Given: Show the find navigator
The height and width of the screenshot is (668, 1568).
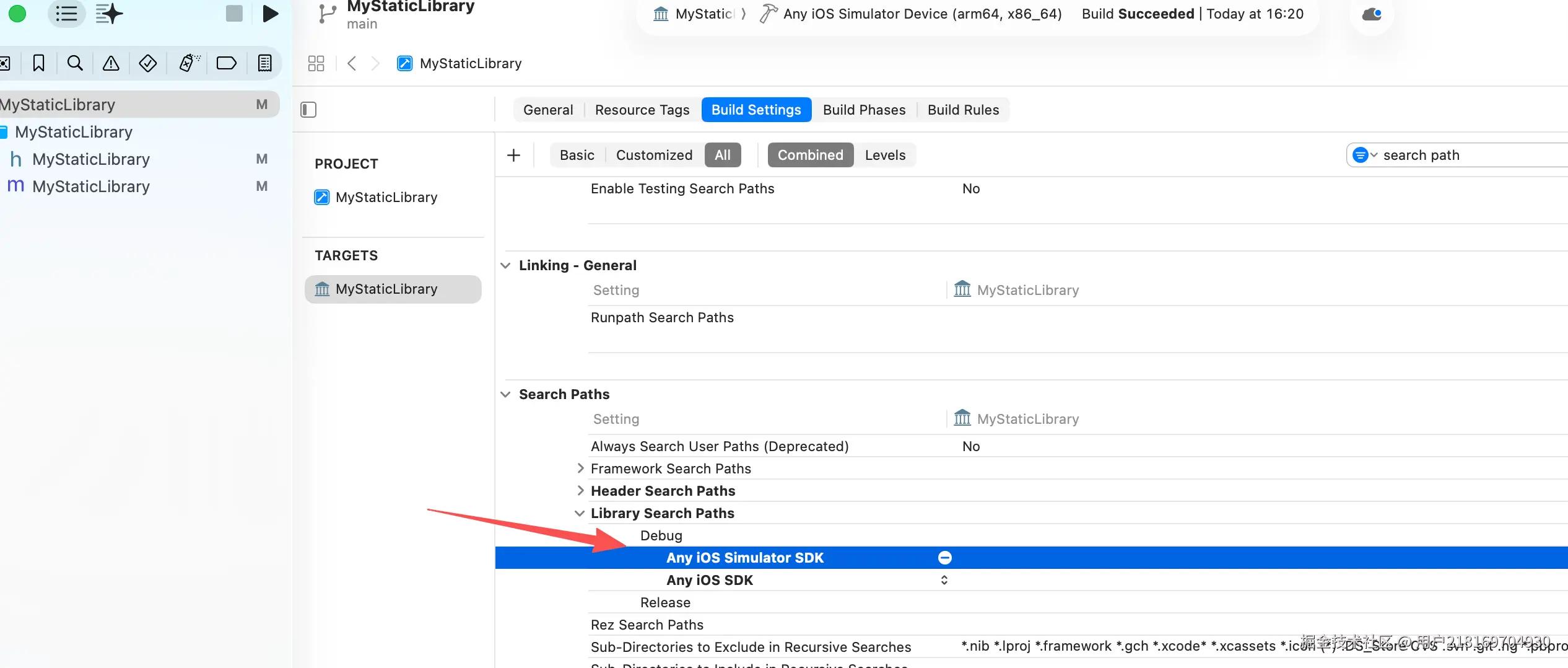Looking at the screenshot, I should (75, 63).
